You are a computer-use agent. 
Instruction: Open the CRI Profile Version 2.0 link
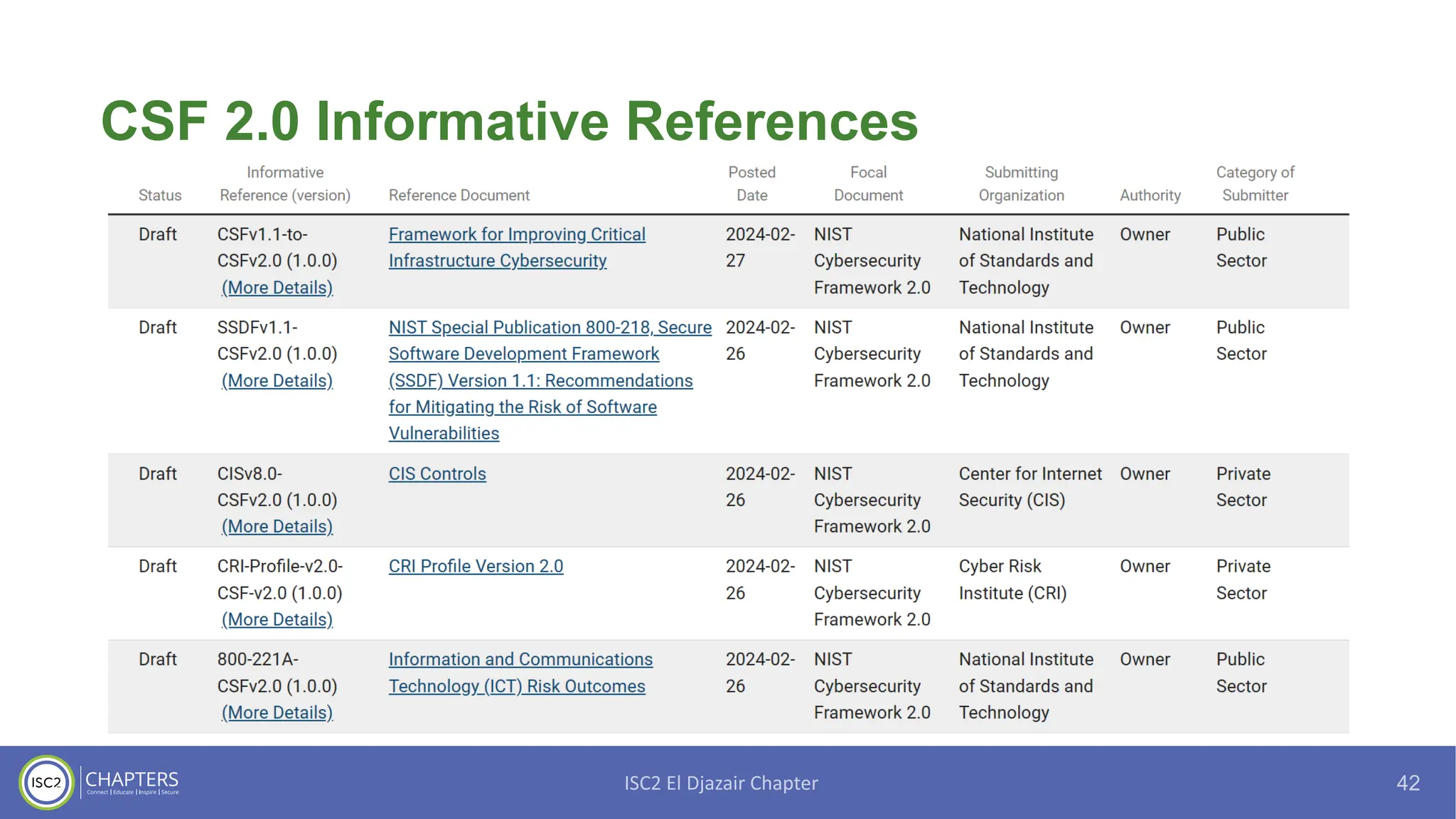476,567
